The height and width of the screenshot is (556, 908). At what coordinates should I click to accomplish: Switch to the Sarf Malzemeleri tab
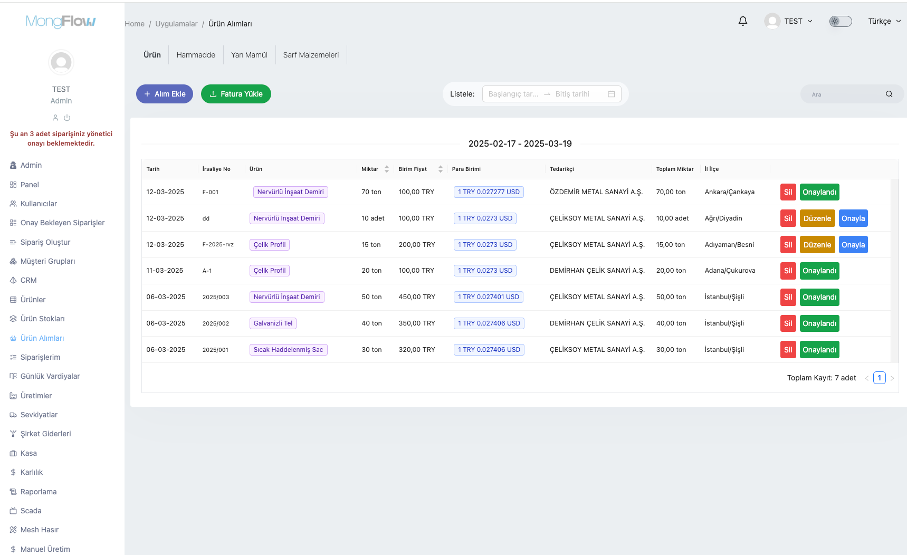(311, 54)
